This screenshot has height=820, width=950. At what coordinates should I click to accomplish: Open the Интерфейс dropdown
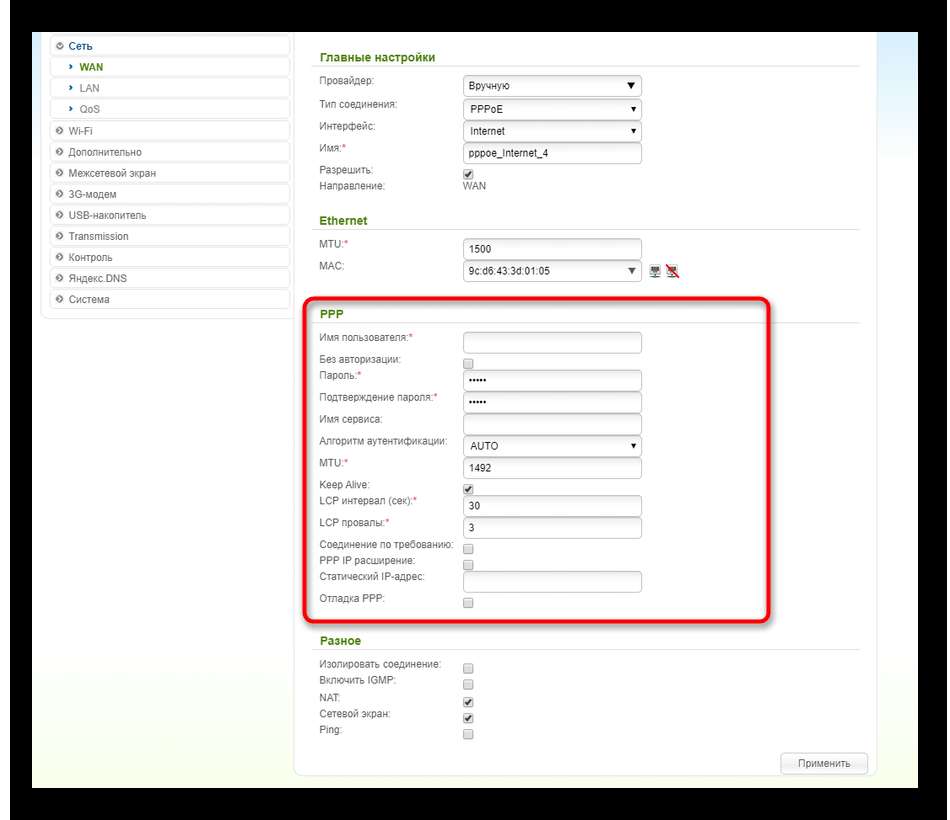coord(552,131)
